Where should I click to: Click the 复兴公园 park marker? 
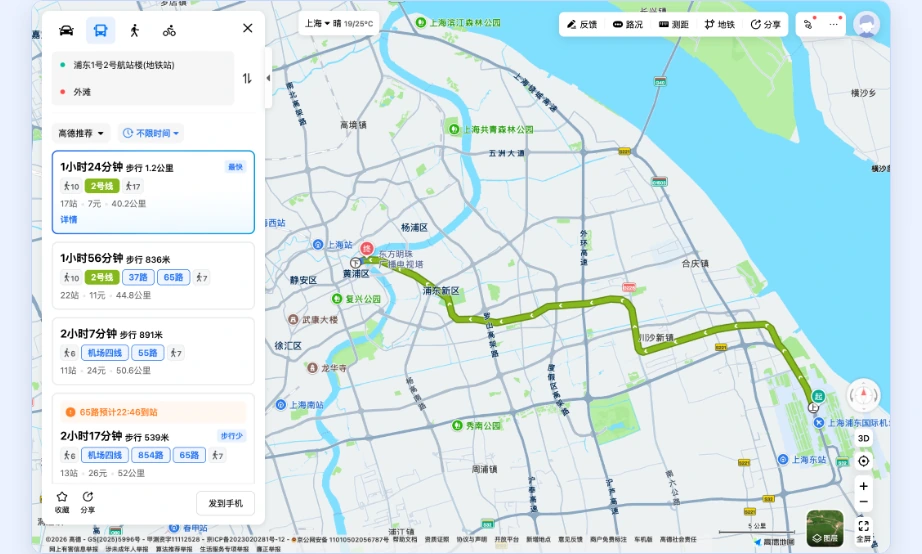[337, 299]
